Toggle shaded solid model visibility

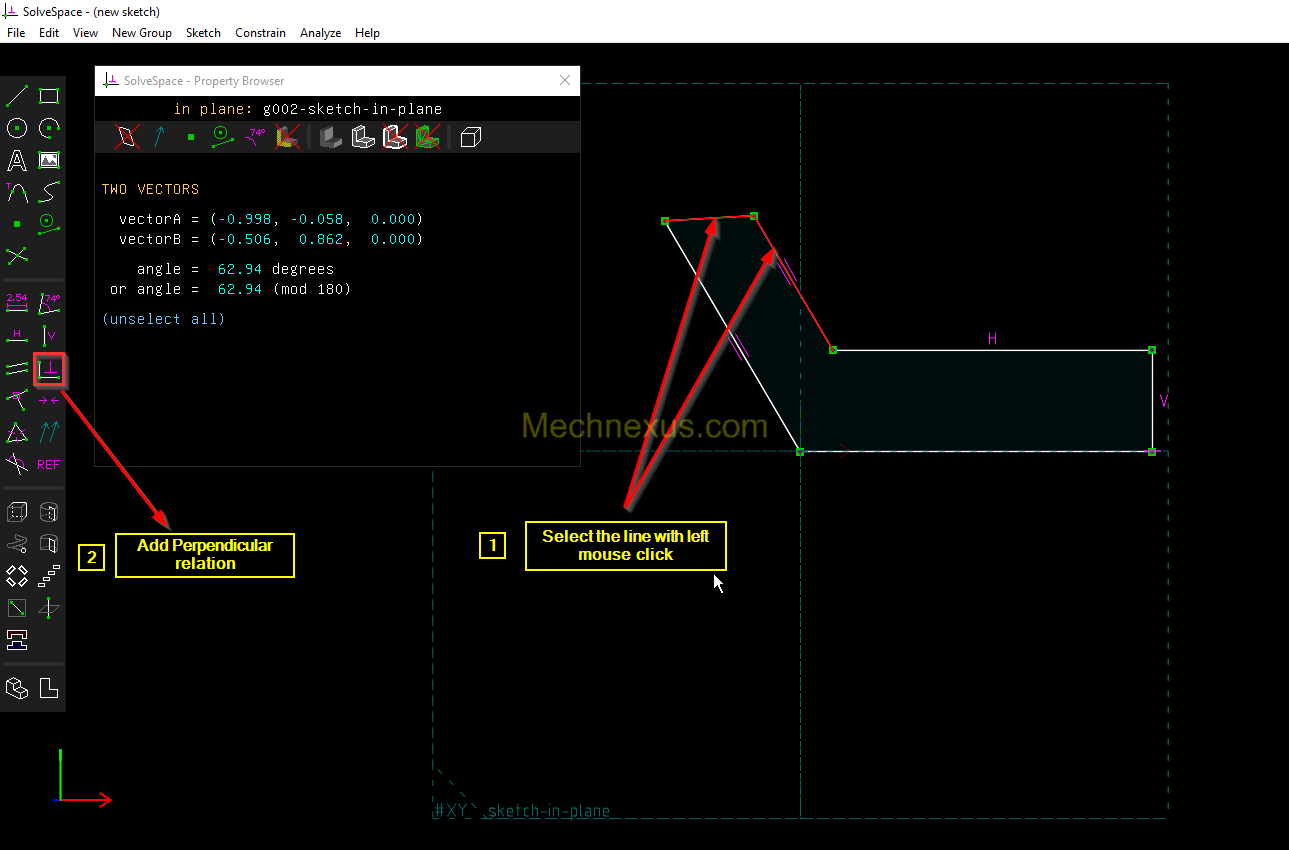pos(331,137)
